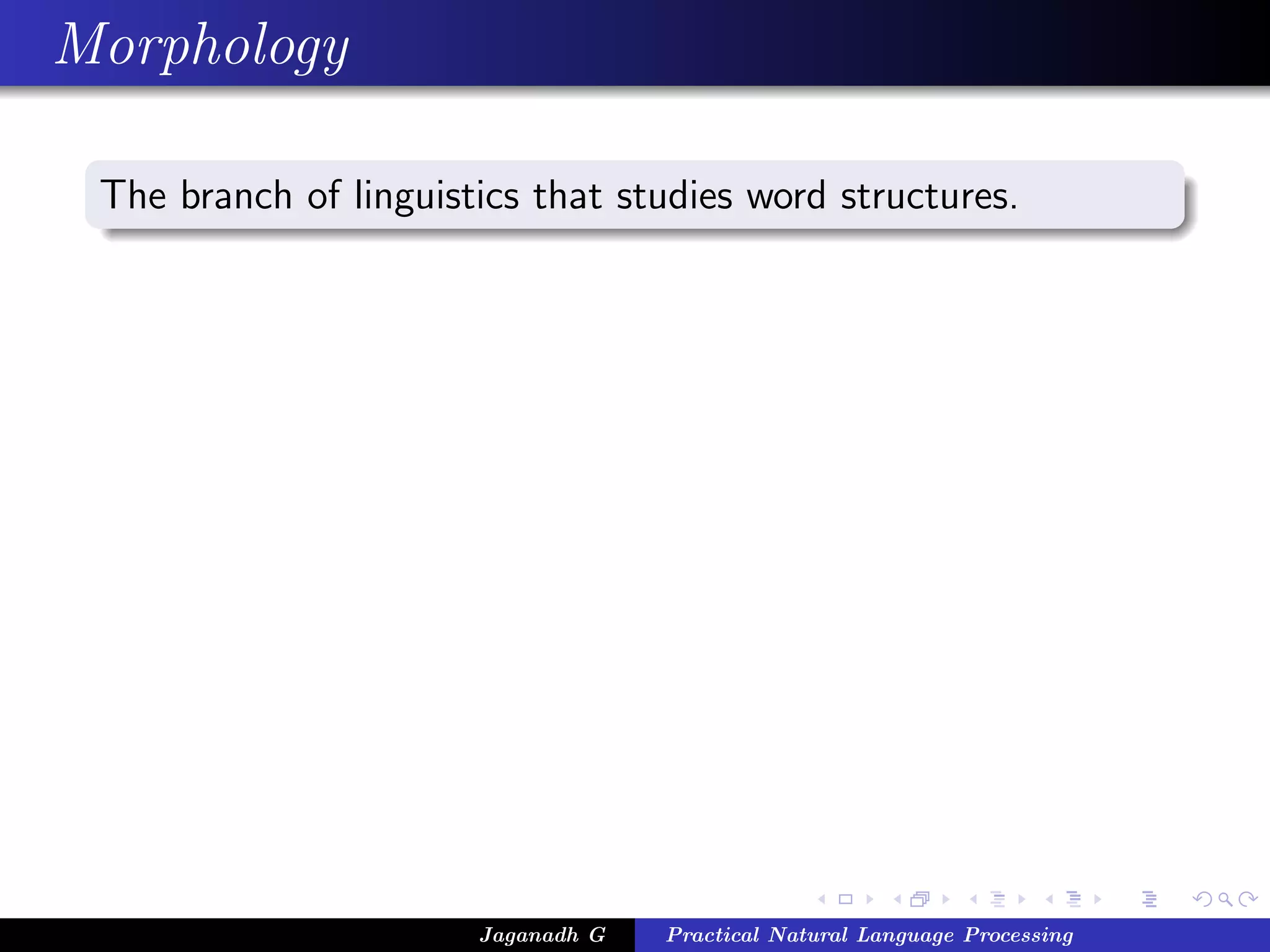Screen dimensions: 1270x952
Task: Go to previous slide arrow
Action: point(822,899)
